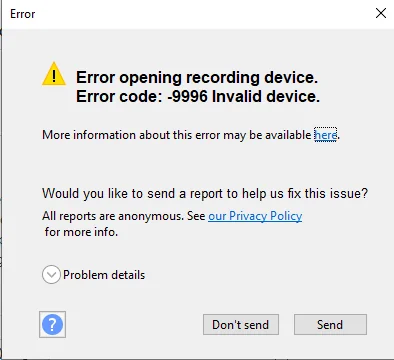Click the 'Error opening recording device.' heading
Screen dimensions: 394x360
(197, 77)
